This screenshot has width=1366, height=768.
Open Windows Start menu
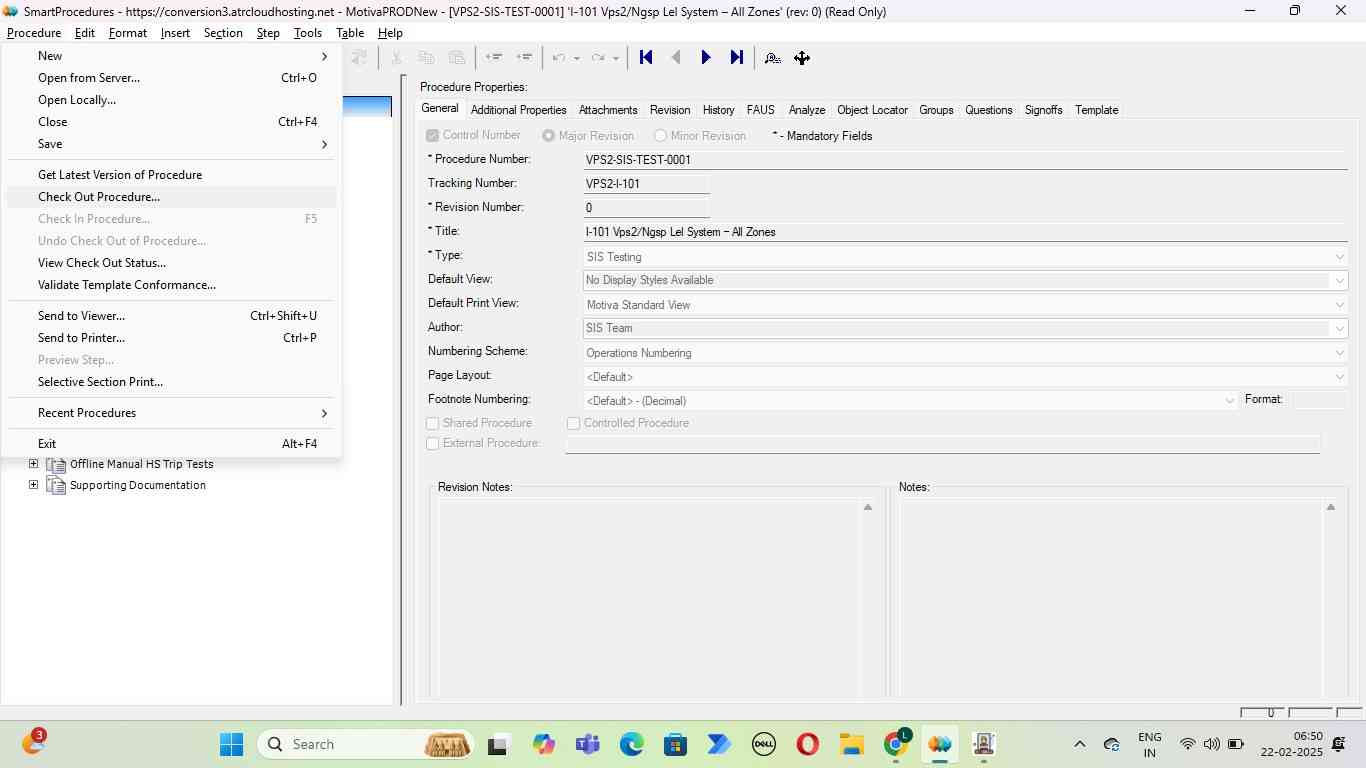(x=231, y=744)
